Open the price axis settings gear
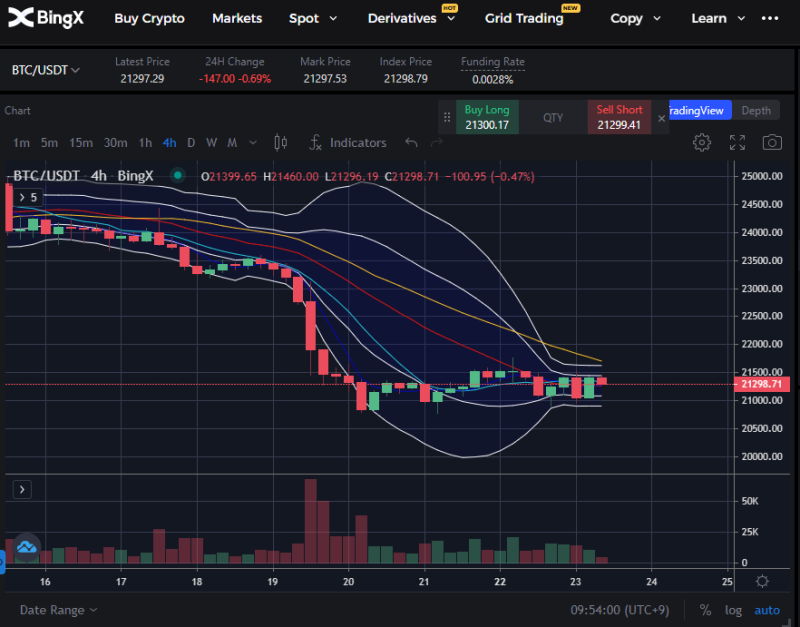 pos(762,581)
